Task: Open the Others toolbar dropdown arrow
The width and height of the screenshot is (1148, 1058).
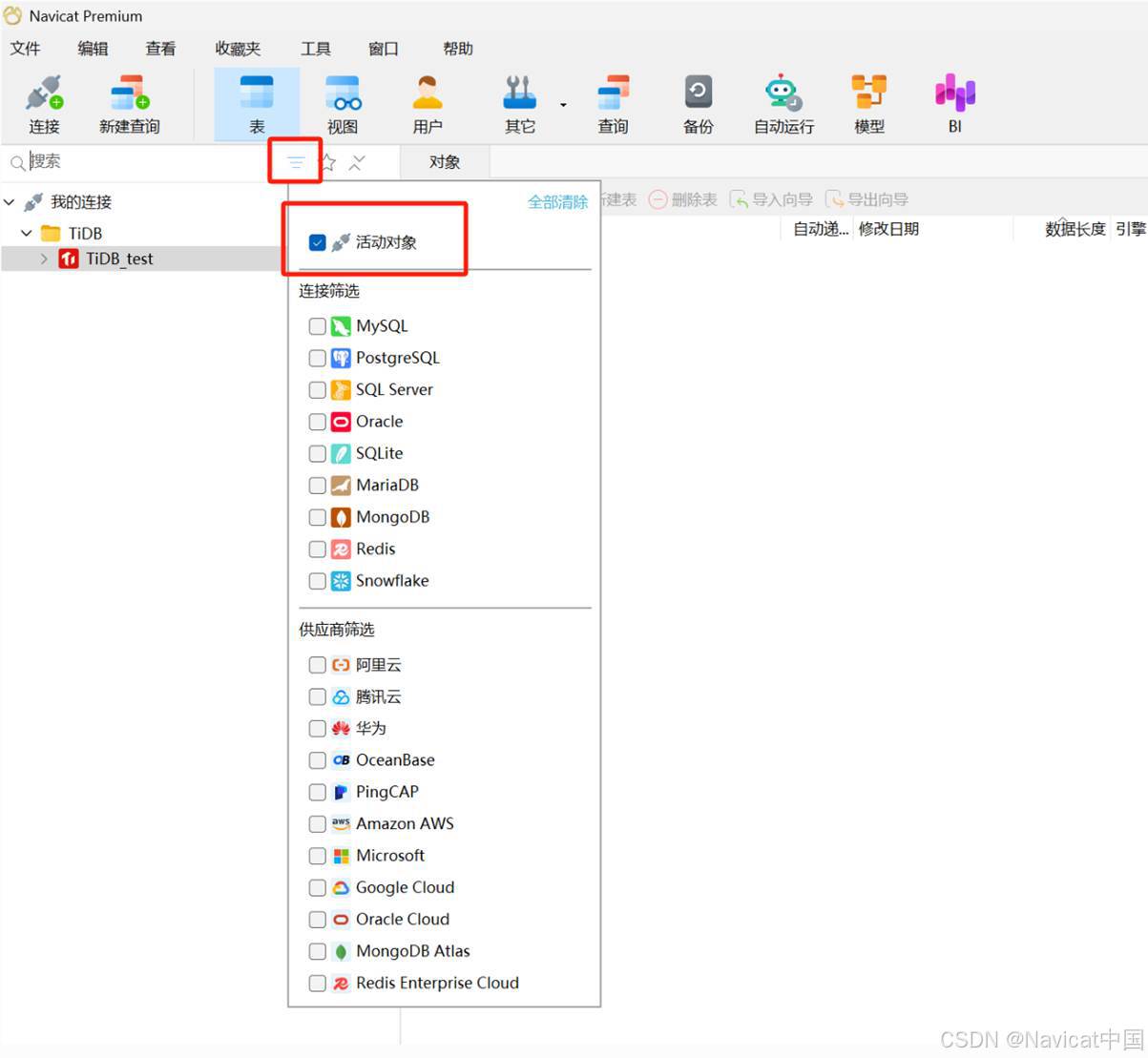Action: pyautogui.click(x=563, y=104)
